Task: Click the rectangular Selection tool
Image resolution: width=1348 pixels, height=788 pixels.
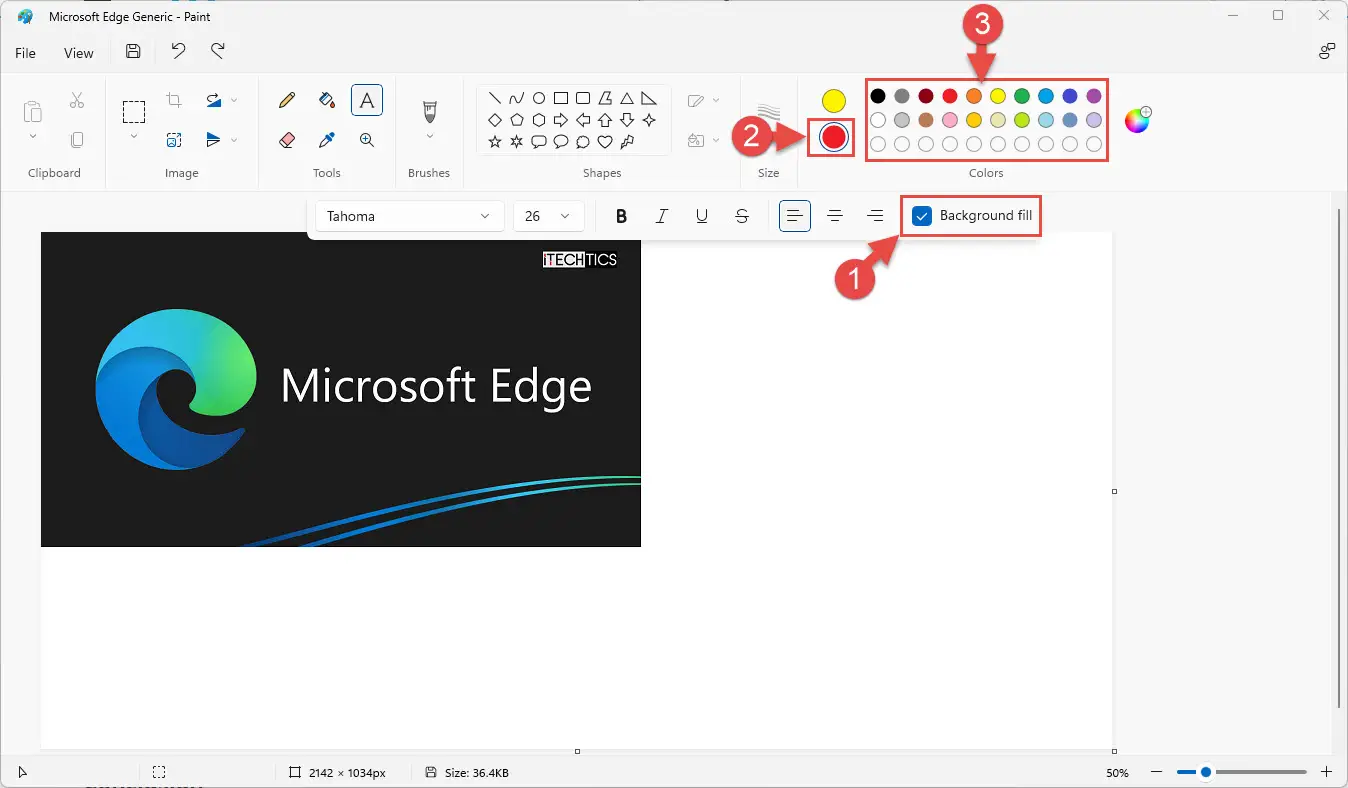Action: coord(134,110)
